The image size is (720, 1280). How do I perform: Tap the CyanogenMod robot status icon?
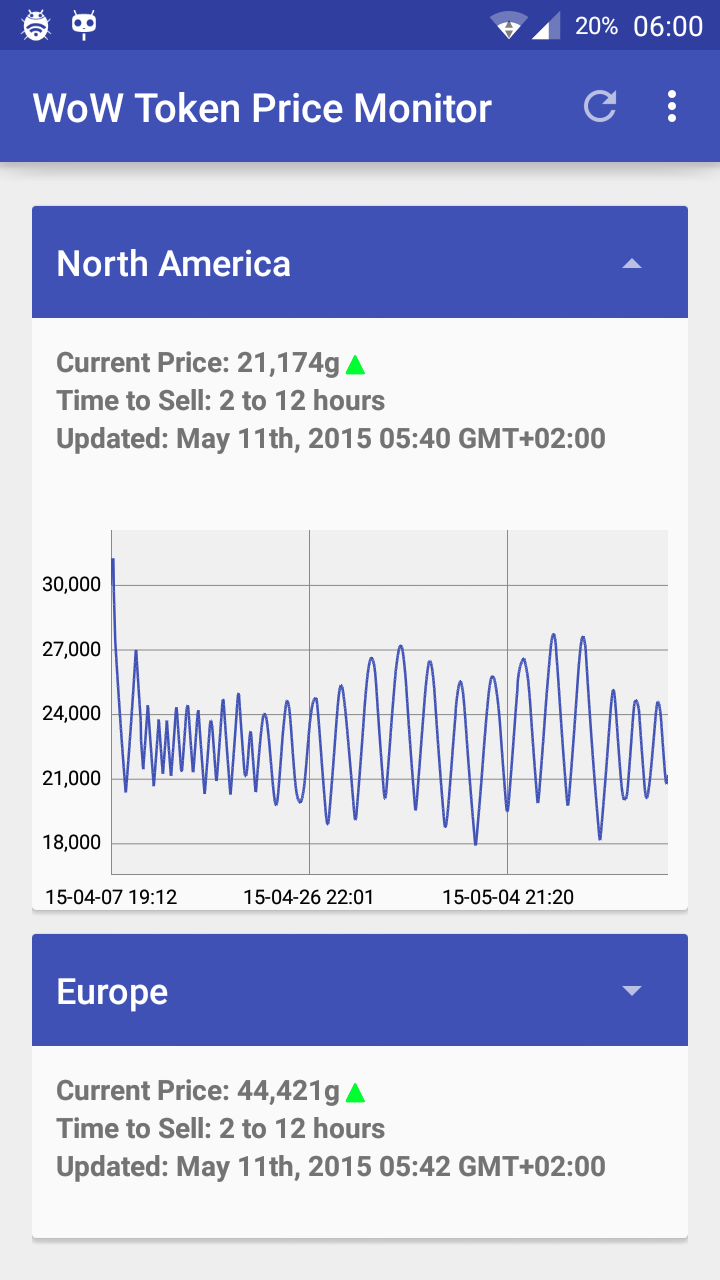(84, 26)
